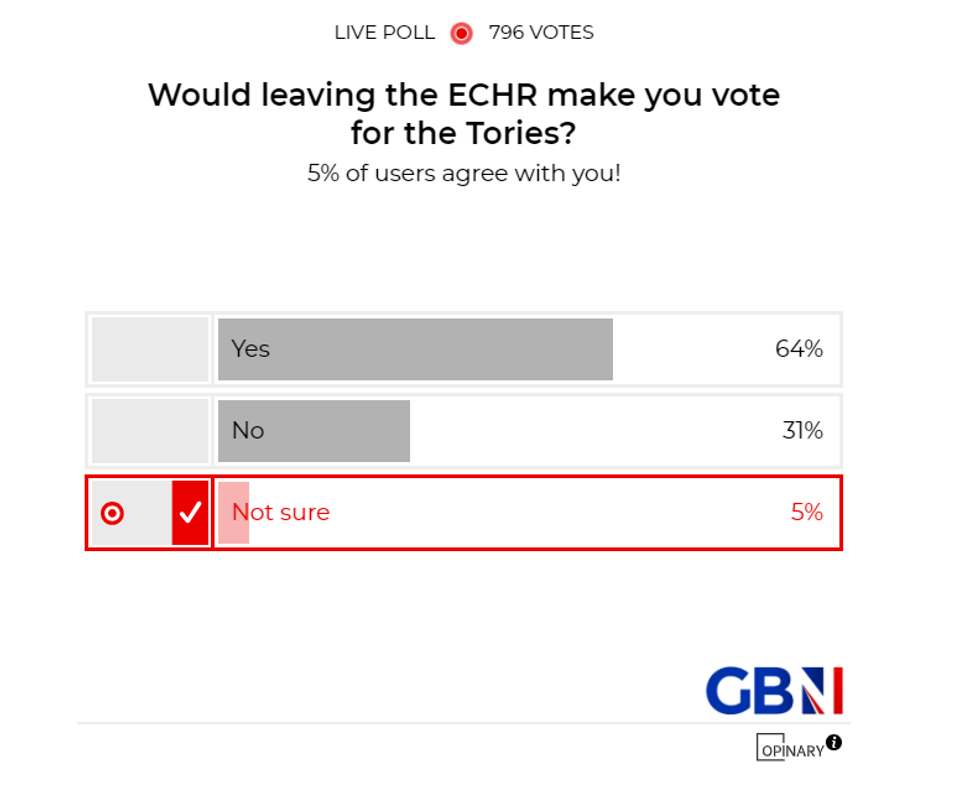Click the red LIVE POLL indicator icon
This screenshot has width=980, height=810.
point(460,33)
